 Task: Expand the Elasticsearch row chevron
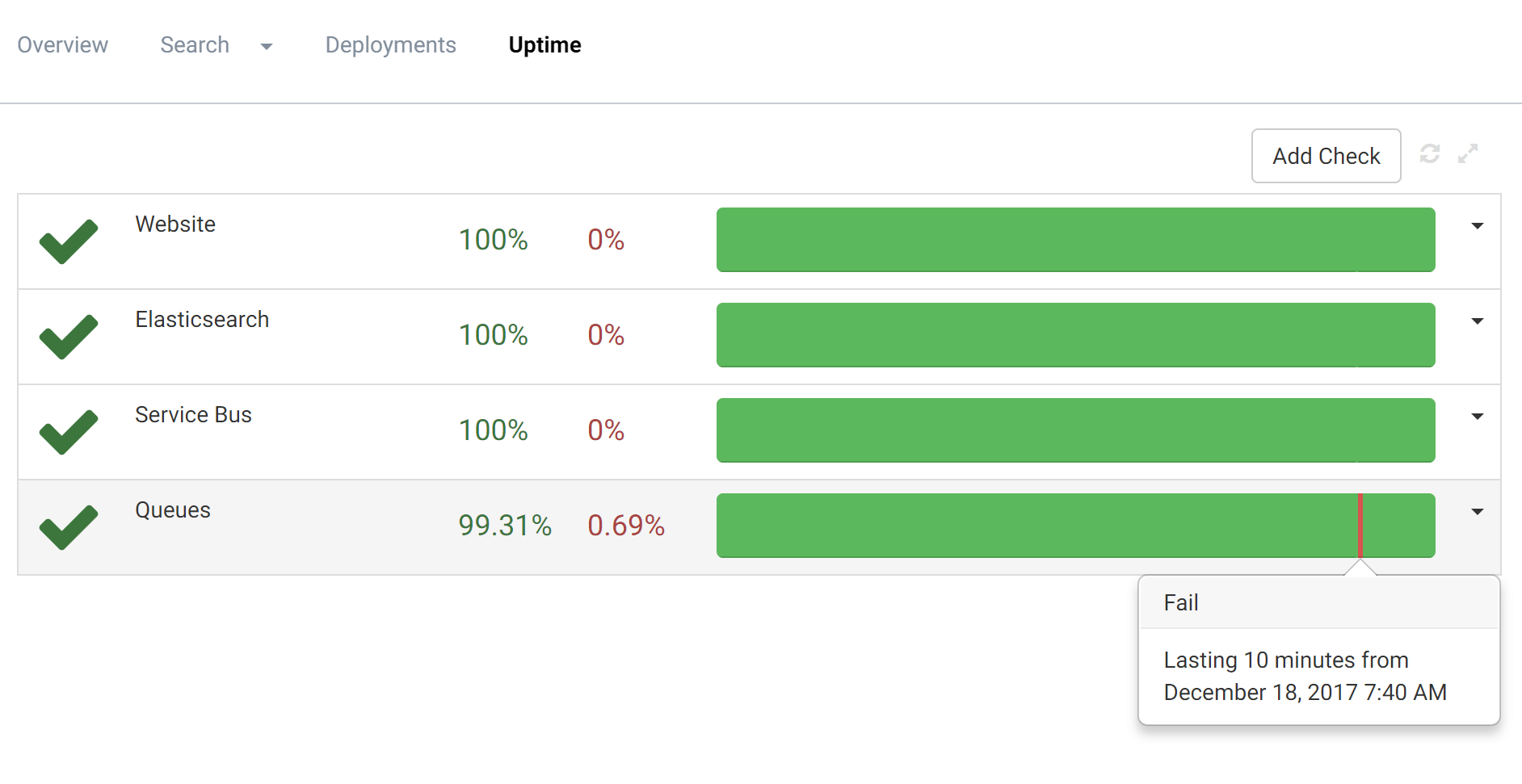point(1478,321)
